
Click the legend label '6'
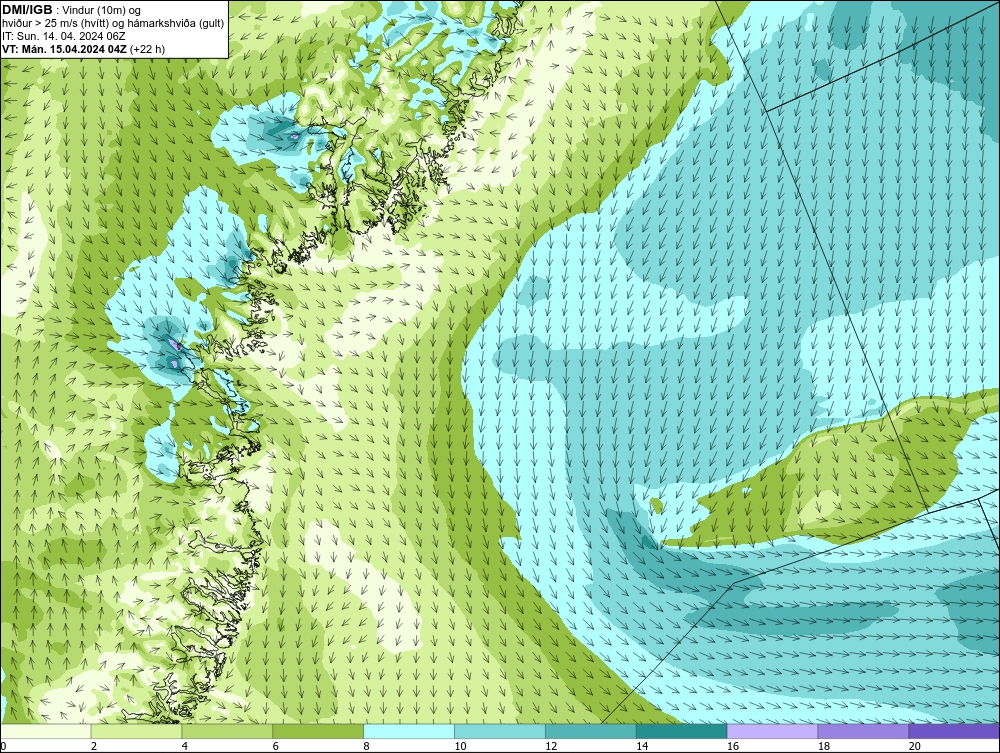pos(276,746)
